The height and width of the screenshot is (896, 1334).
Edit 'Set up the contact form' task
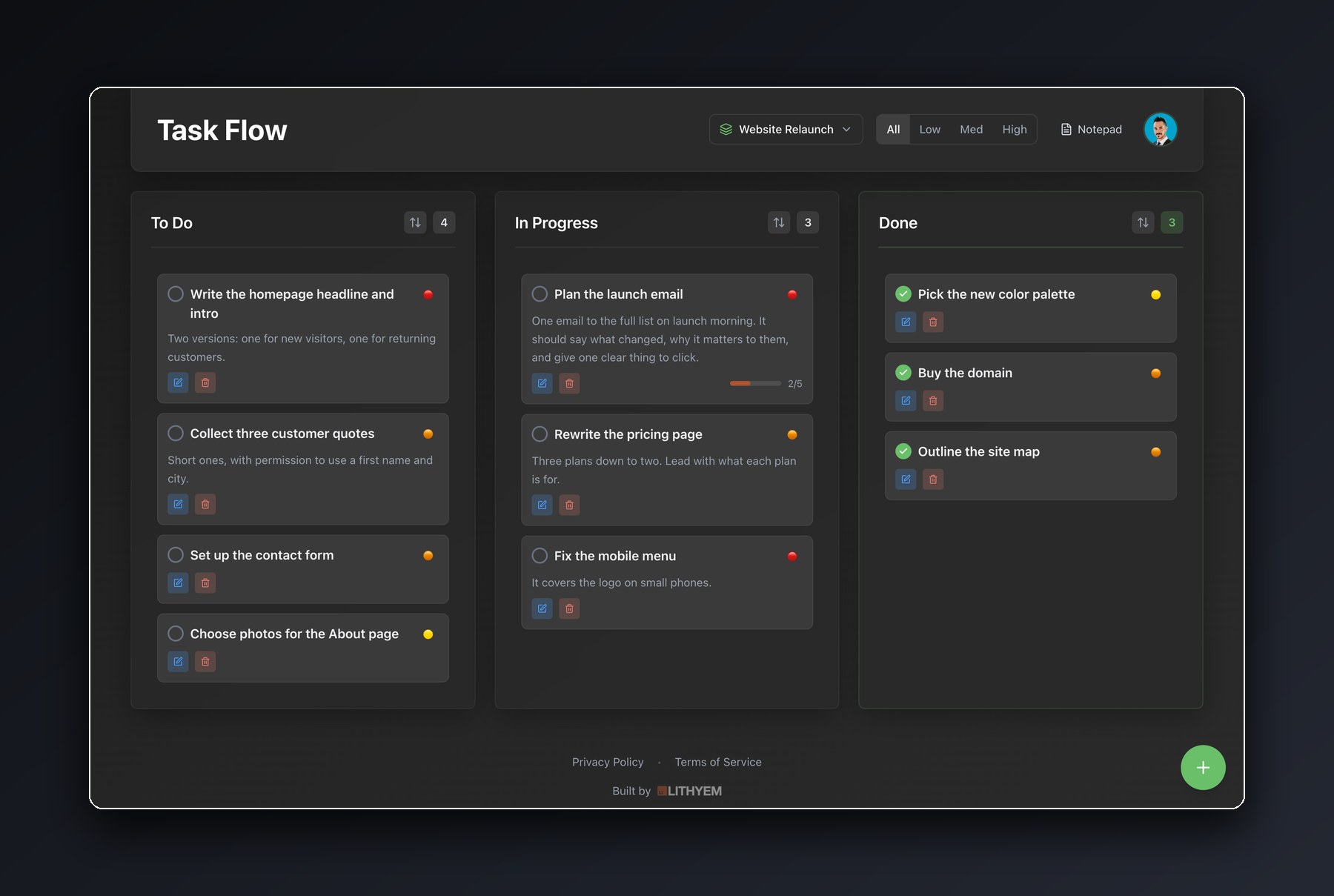coord(178,583)
